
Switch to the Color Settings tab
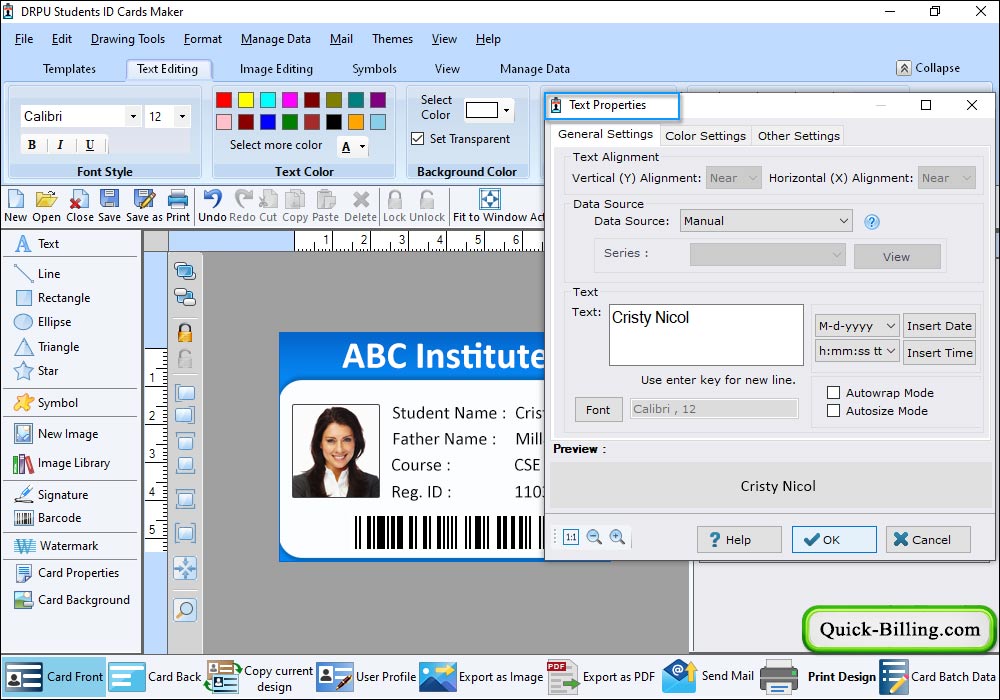coord(705,135)
